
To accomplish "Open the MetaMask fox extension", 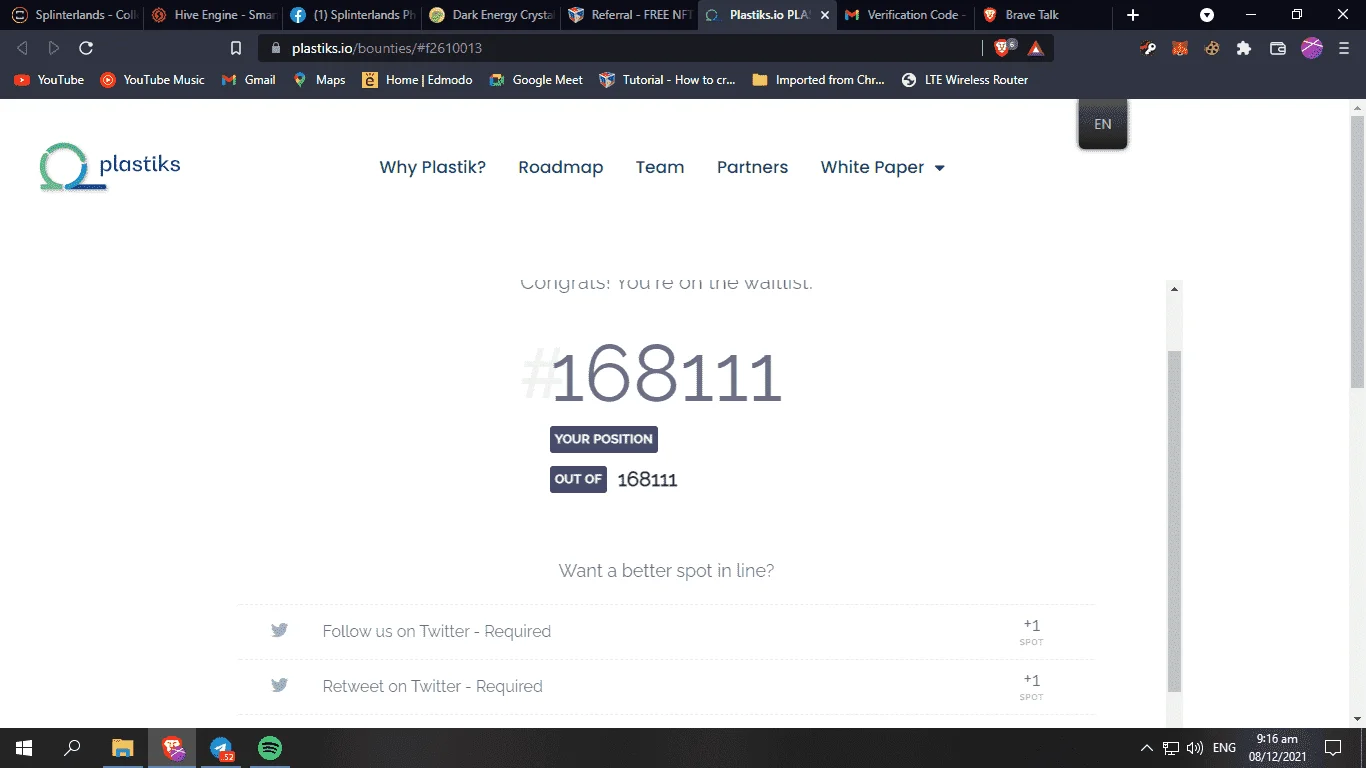I will tap(1180, 48).
